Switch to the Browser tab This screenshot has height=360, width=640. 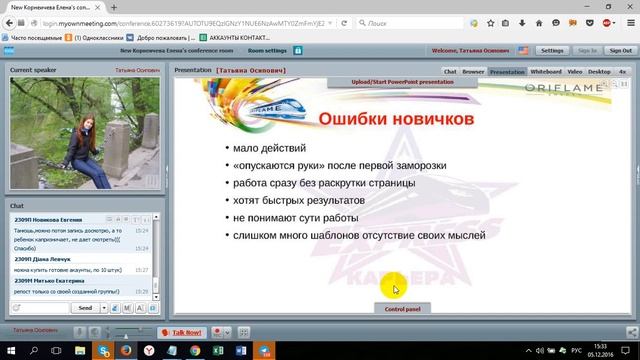tap(473, 71)
